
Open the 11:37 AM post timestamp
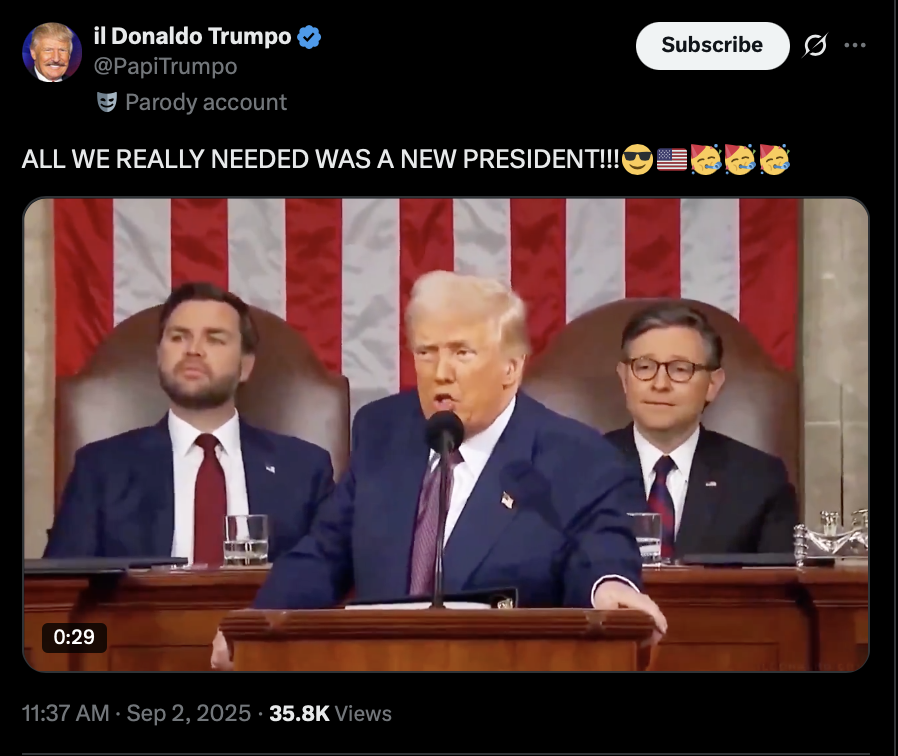[65, 714]
